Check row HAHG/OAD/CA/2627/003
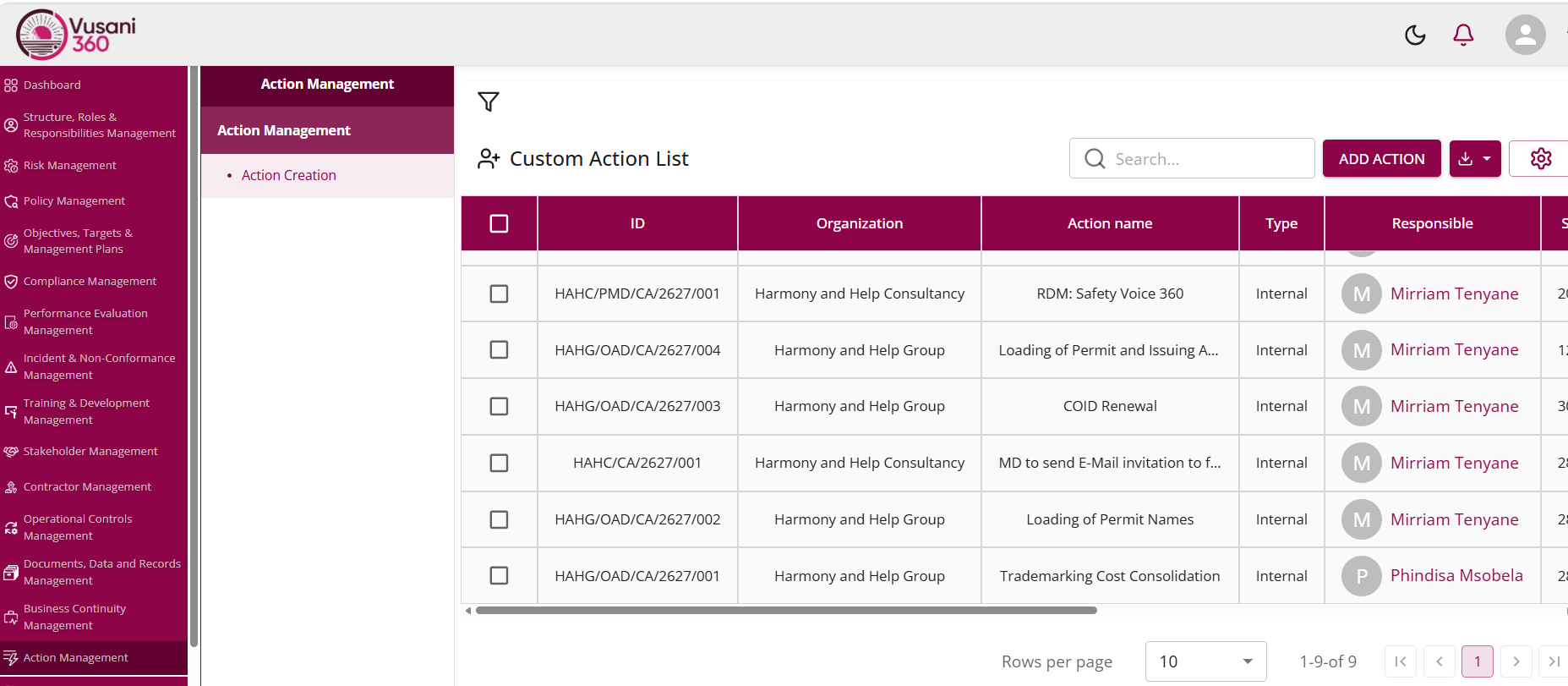 point(499,406)
